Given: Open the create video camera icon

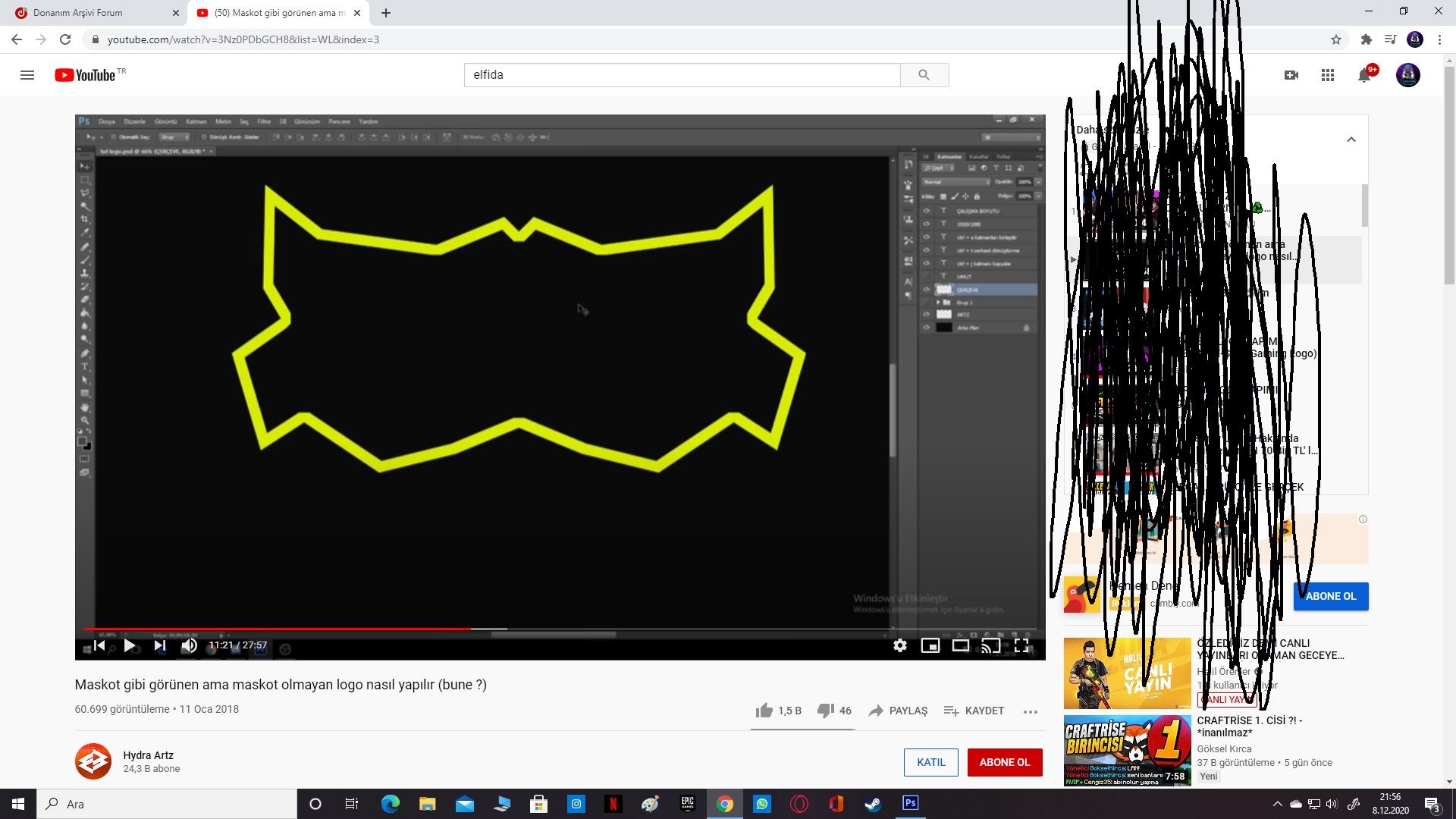Looking at the screenshot, I should point(1291,75).
